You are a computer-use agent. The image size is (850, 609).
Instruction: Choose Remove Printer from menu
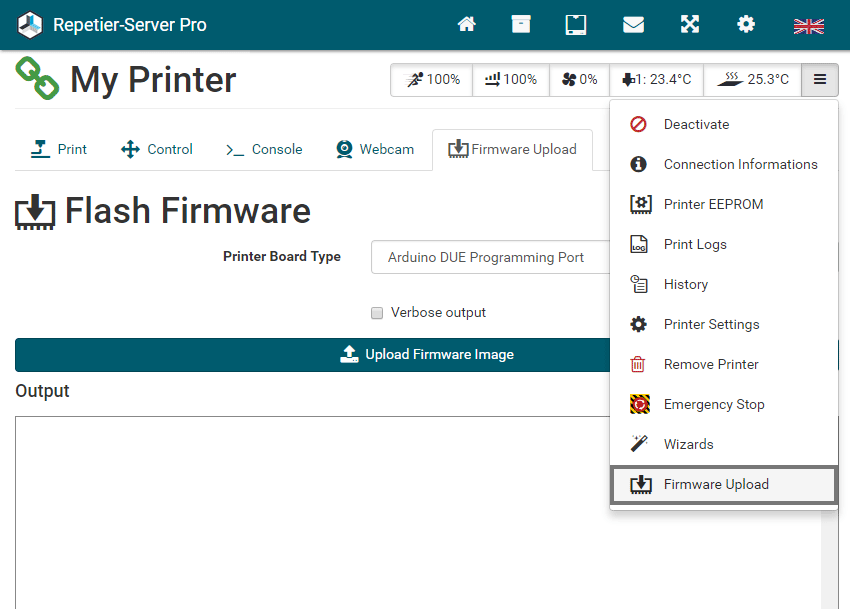[x=724, y=364]
